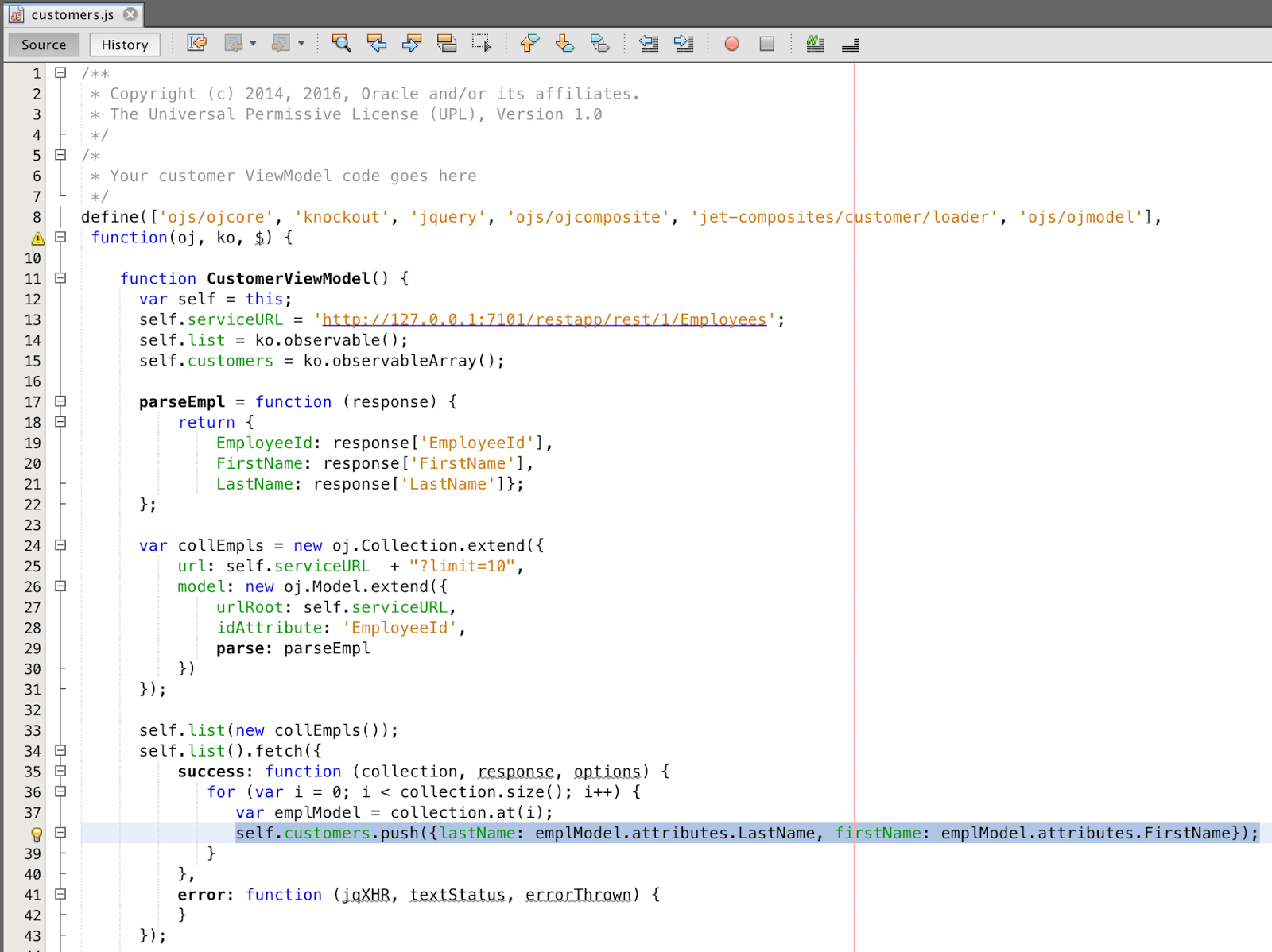Screen dimensions: 1272x952
Task: Click the Next Bookmark icon
Action: click(x=565, y=44)
